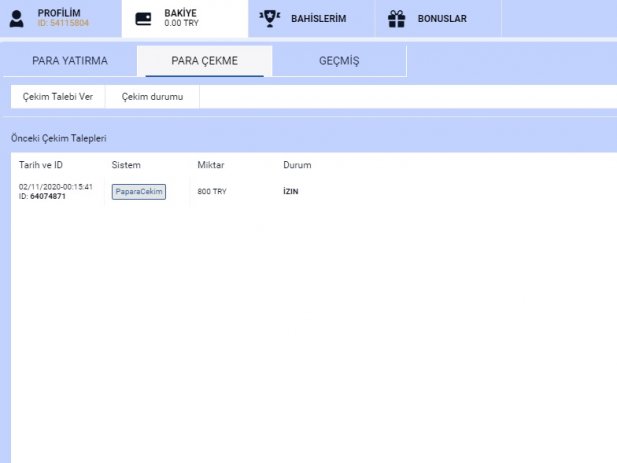Switch to the PARA YATIRMA tab
Image resolution: width=617 pixels, height=463 pixels.
70,61
